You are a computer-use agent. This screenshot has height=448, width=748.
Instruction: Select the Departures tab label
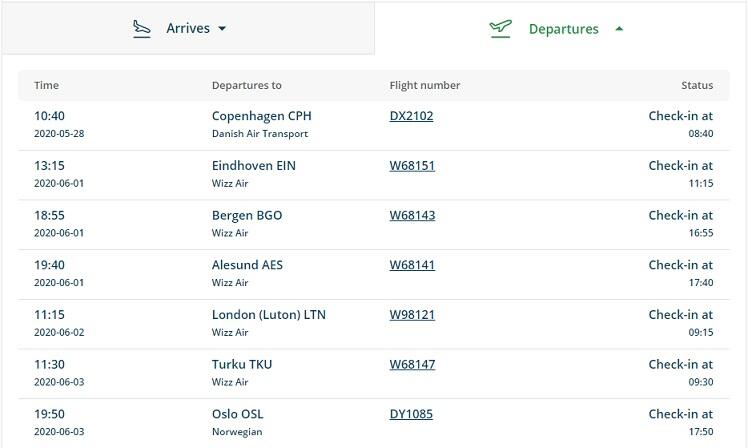tap(563, 29)
